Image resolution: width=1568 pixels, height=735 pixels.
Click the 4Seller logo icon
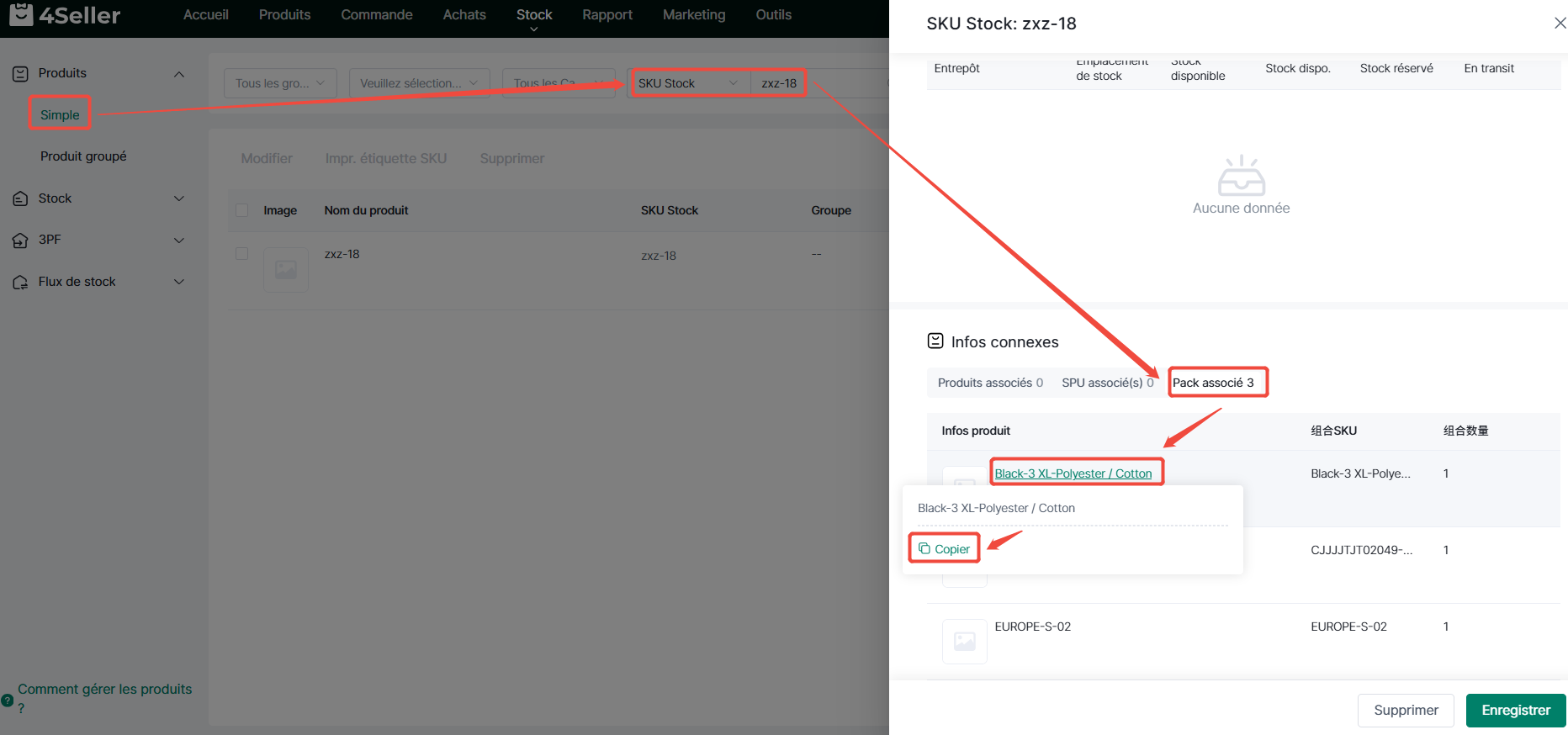tap(21, 13)
